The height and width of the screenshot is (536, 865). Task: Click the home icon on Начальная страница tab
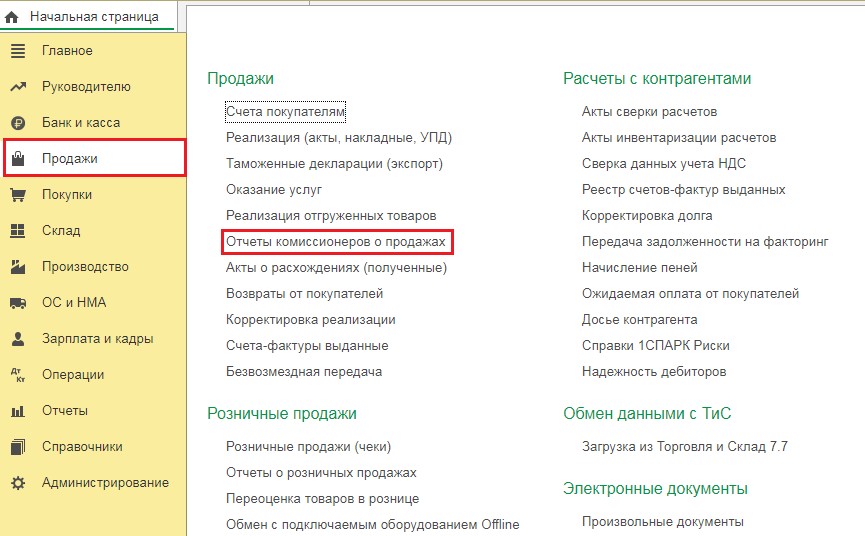click(x=11, y=17)
